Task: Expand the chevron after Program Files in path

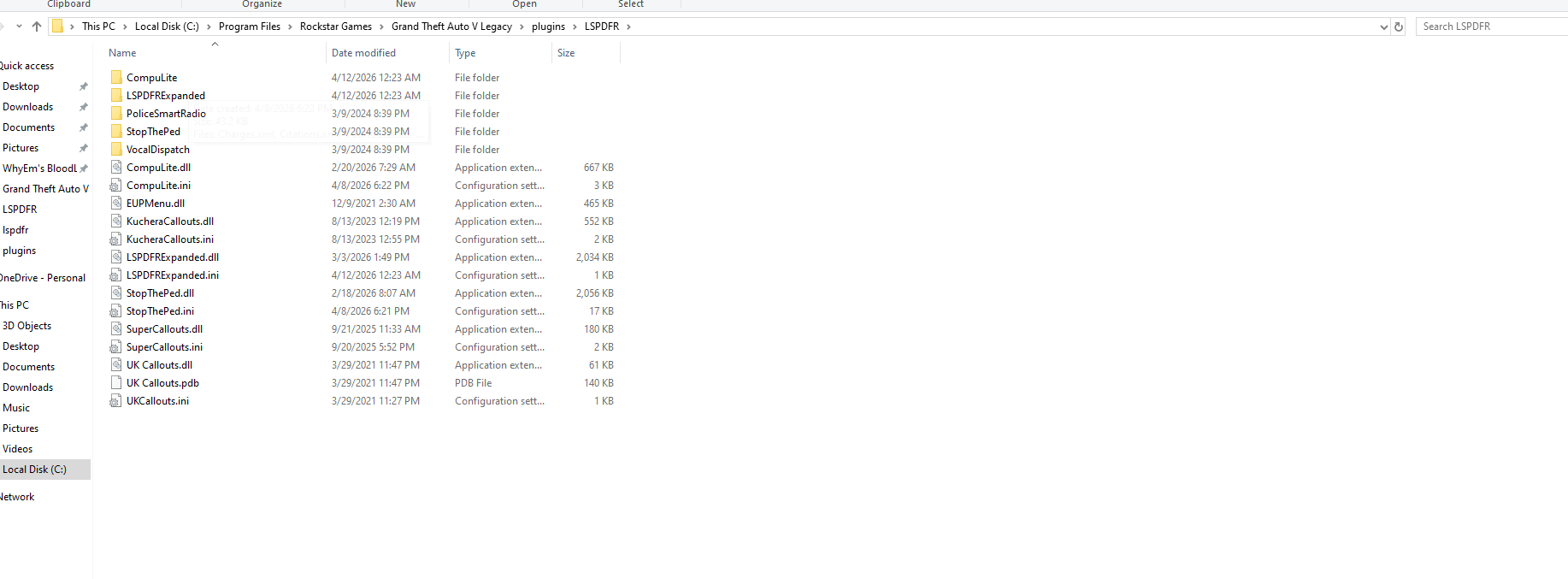Action: tap(290, 27)
